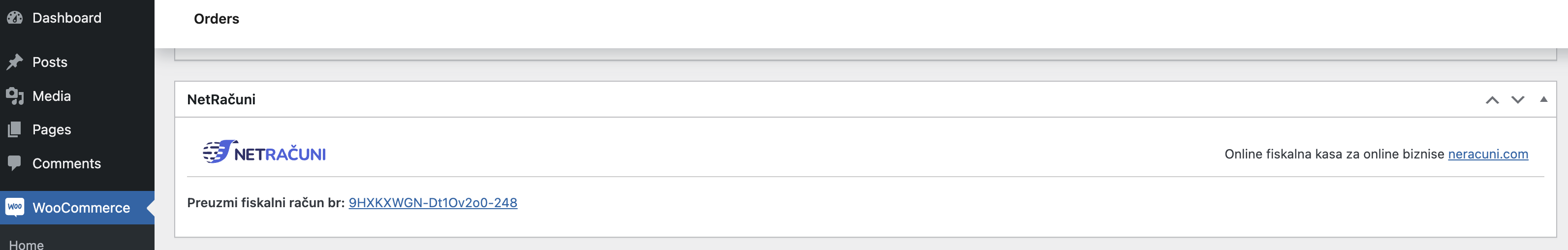Open the Pages menu label
The height and width of the screenshot is (250, 1568).
[52, 129]
